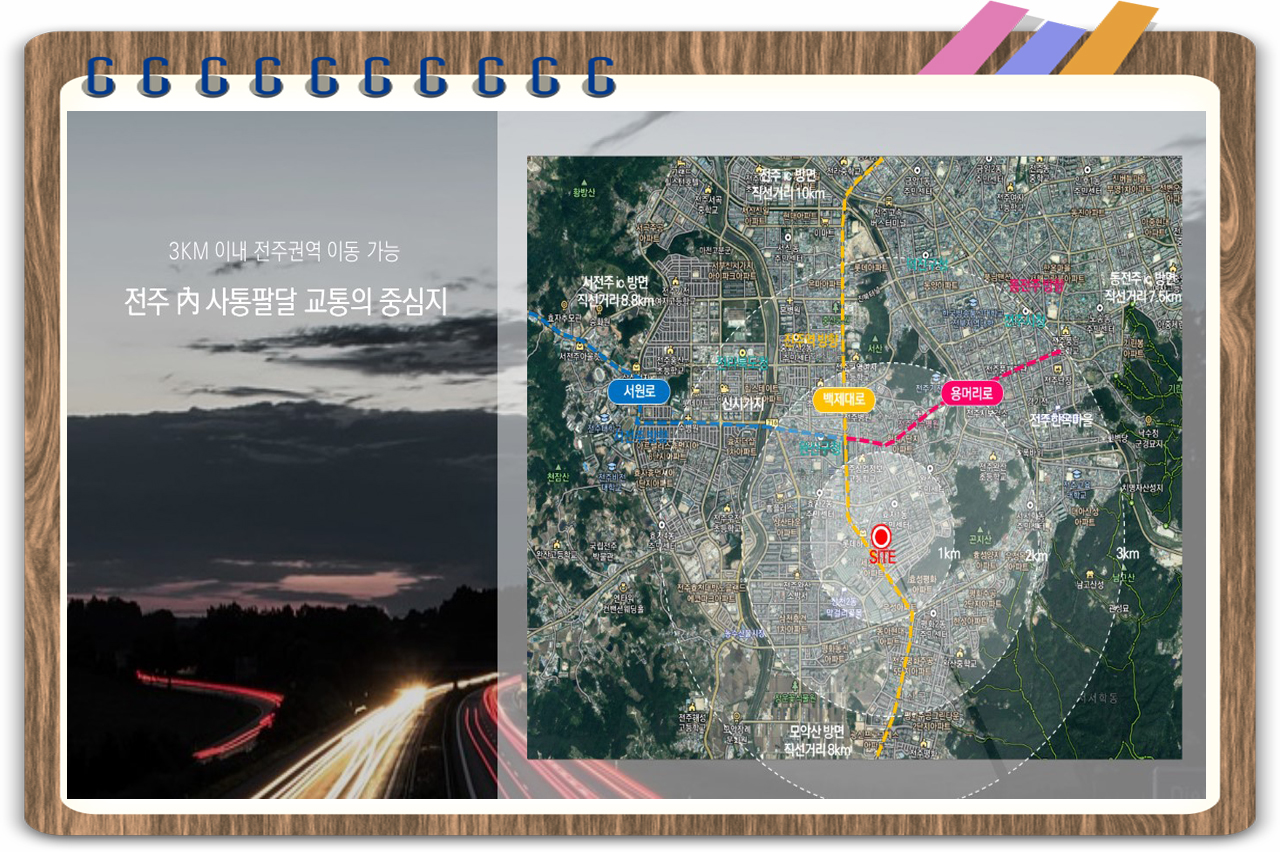Click the highway light-trails photo
This screenshot has height=852, width=1280.
[282, 455]
